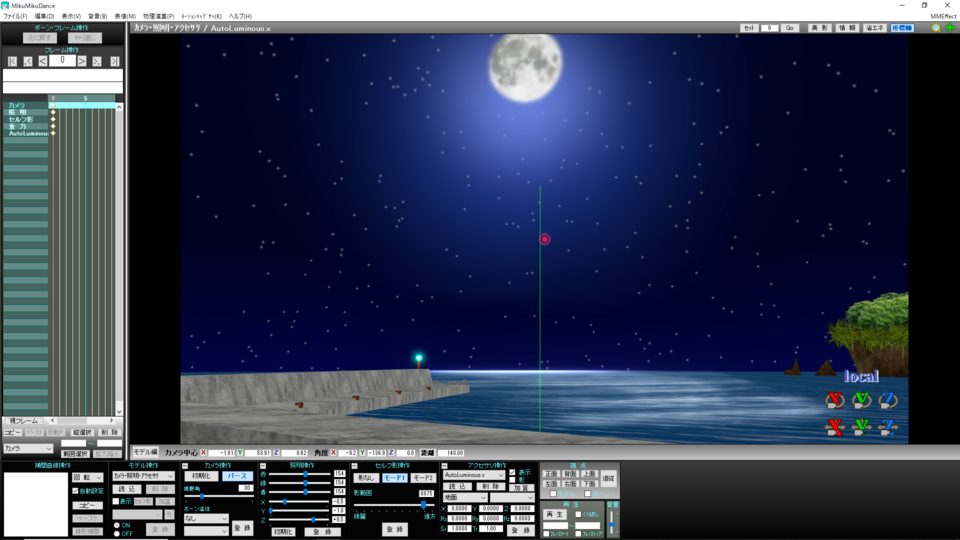
Task: Open the 回転 interpolation dropdown
Action: pos(88,477)
